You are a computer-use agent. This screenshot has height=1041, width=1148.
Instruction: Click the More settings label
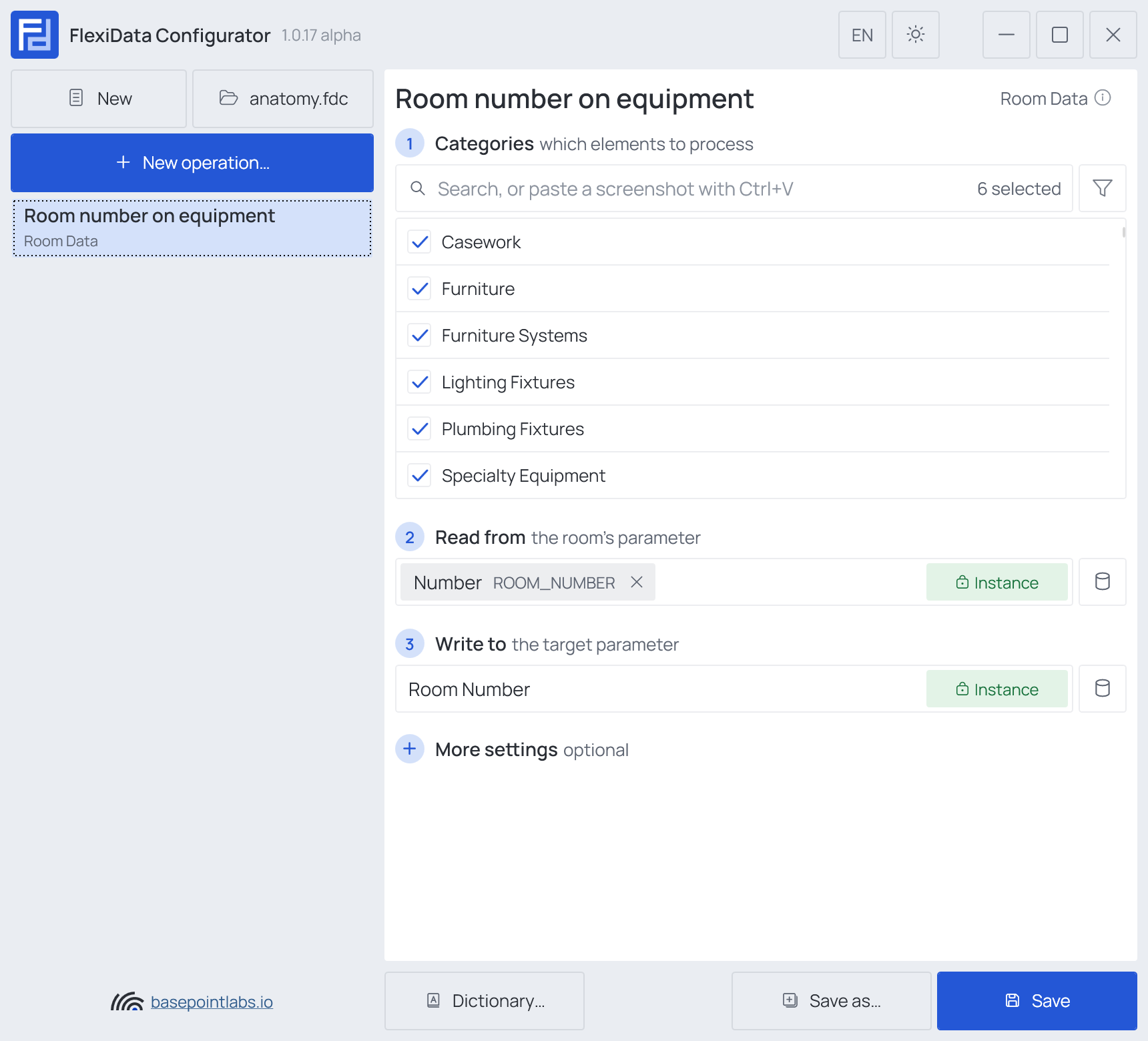pos(496,749)
